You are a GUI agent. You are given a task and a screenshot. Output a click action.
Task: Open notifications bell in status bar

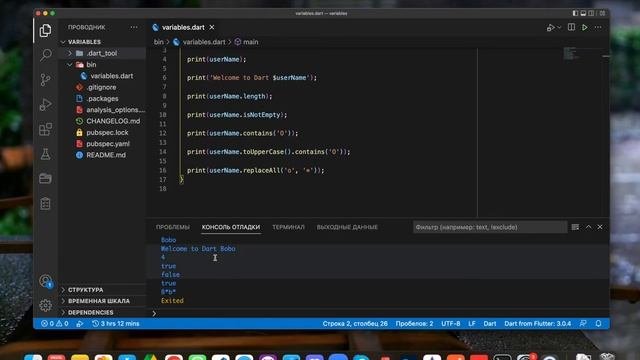(598, 324)
